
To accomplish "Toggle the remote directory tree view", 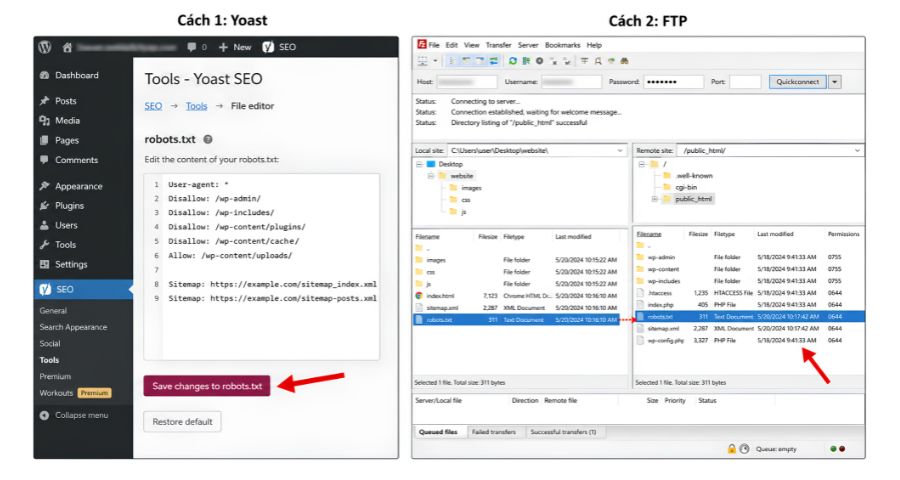I will [x=479, y=61].
